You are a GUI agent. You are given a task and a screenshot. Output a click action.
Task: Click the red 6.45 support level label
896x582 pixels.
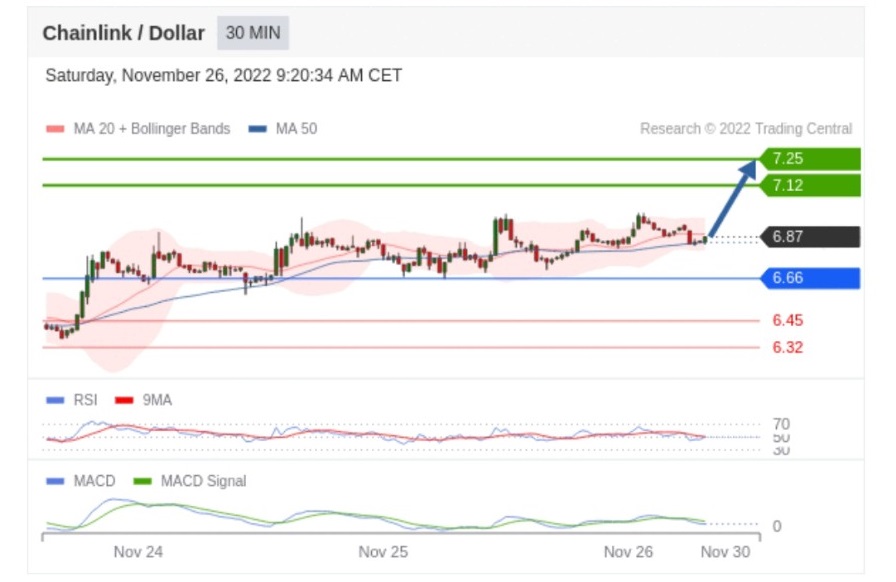tap(787, 321)
